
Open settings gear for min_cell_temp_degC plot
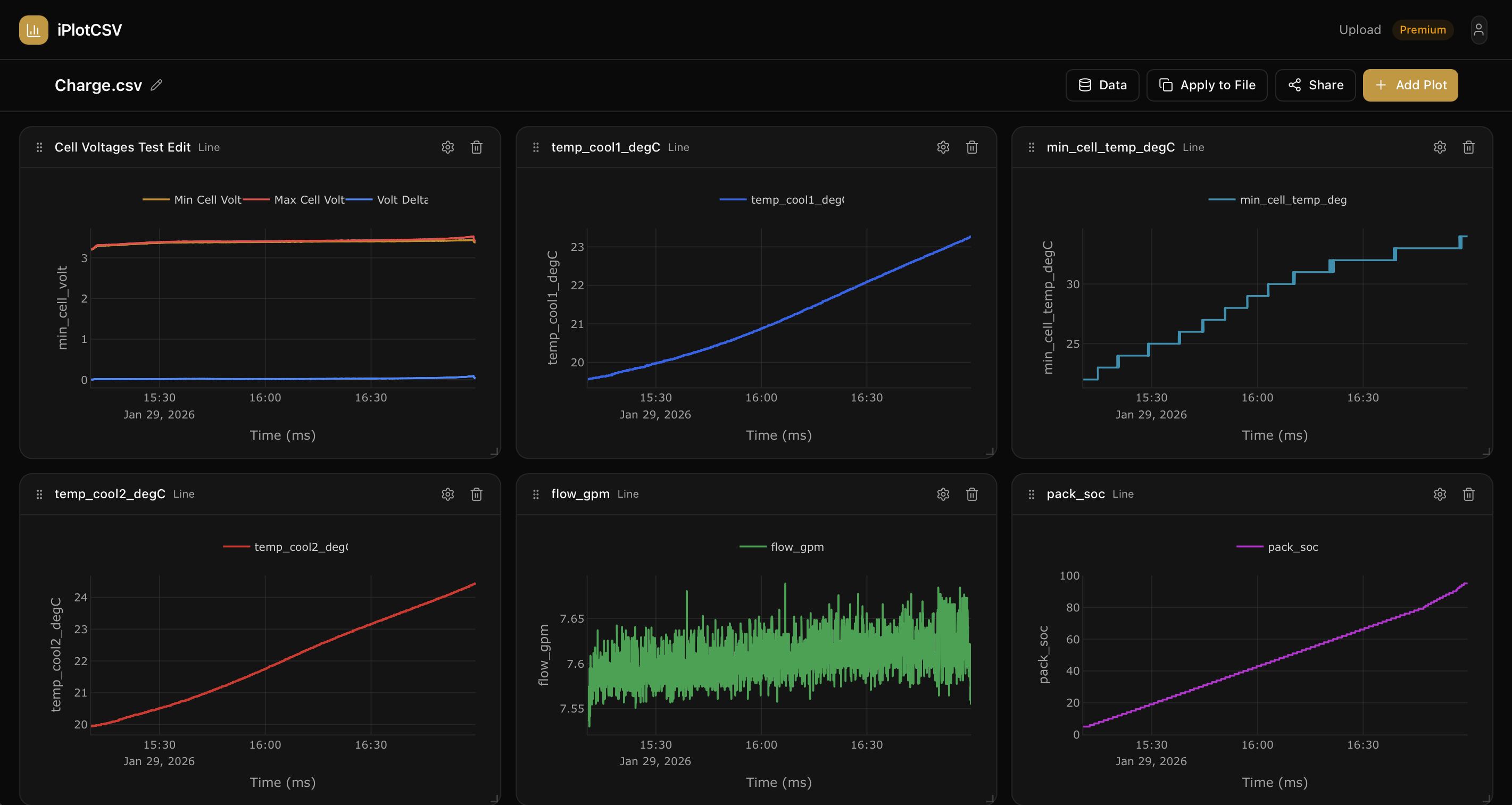point(1440,147)
